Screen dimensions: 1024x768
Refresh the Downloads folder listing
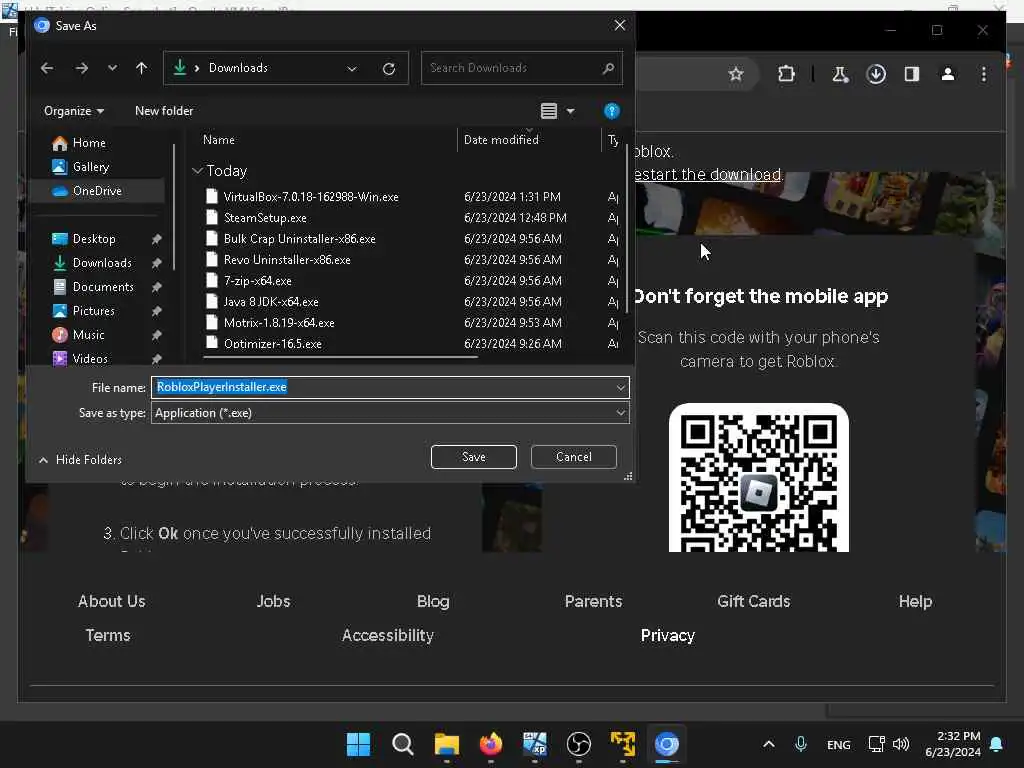tap(389, 69)
